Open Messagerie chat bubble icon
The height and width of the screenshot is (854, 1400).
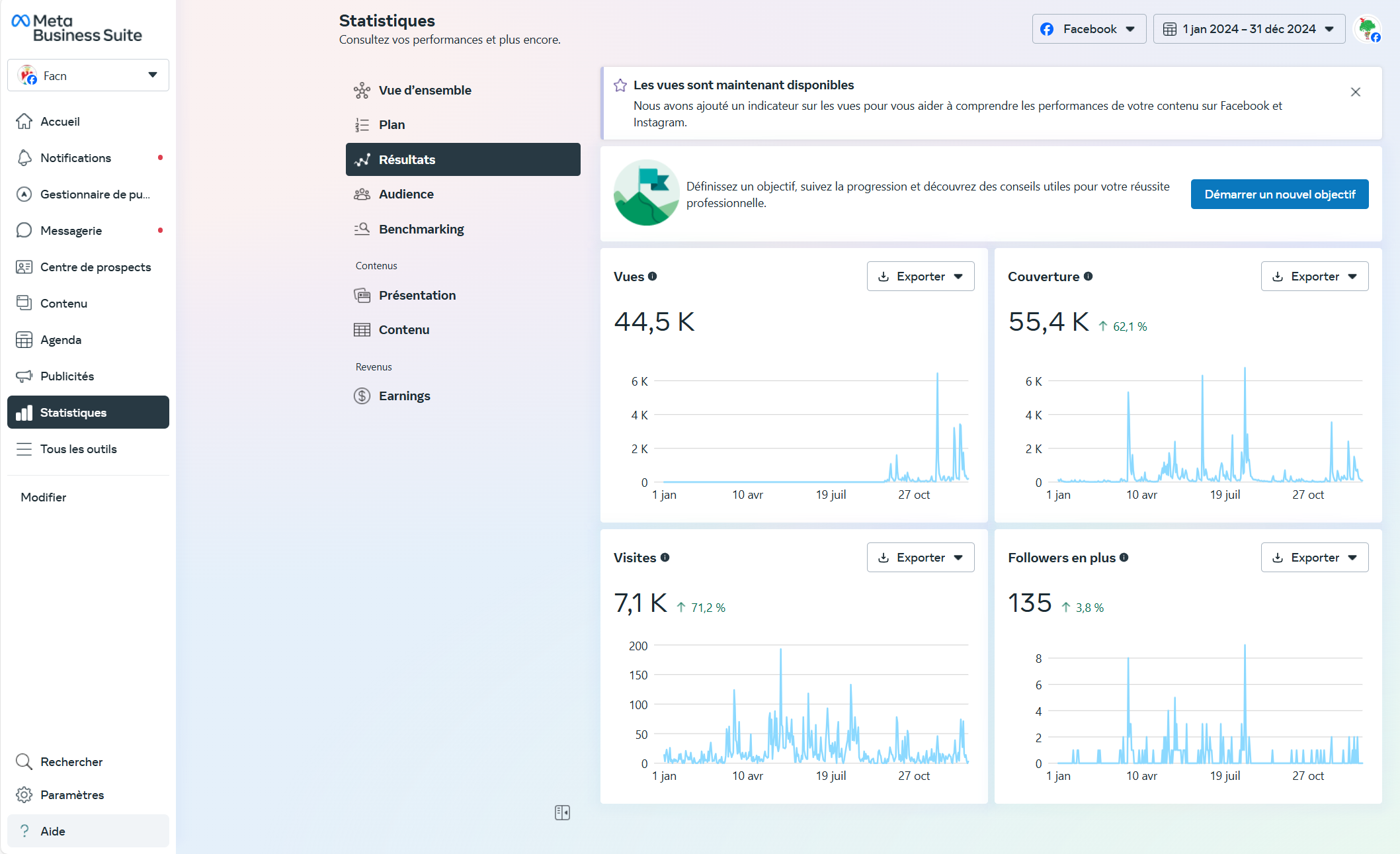click(x=24, y=231)
